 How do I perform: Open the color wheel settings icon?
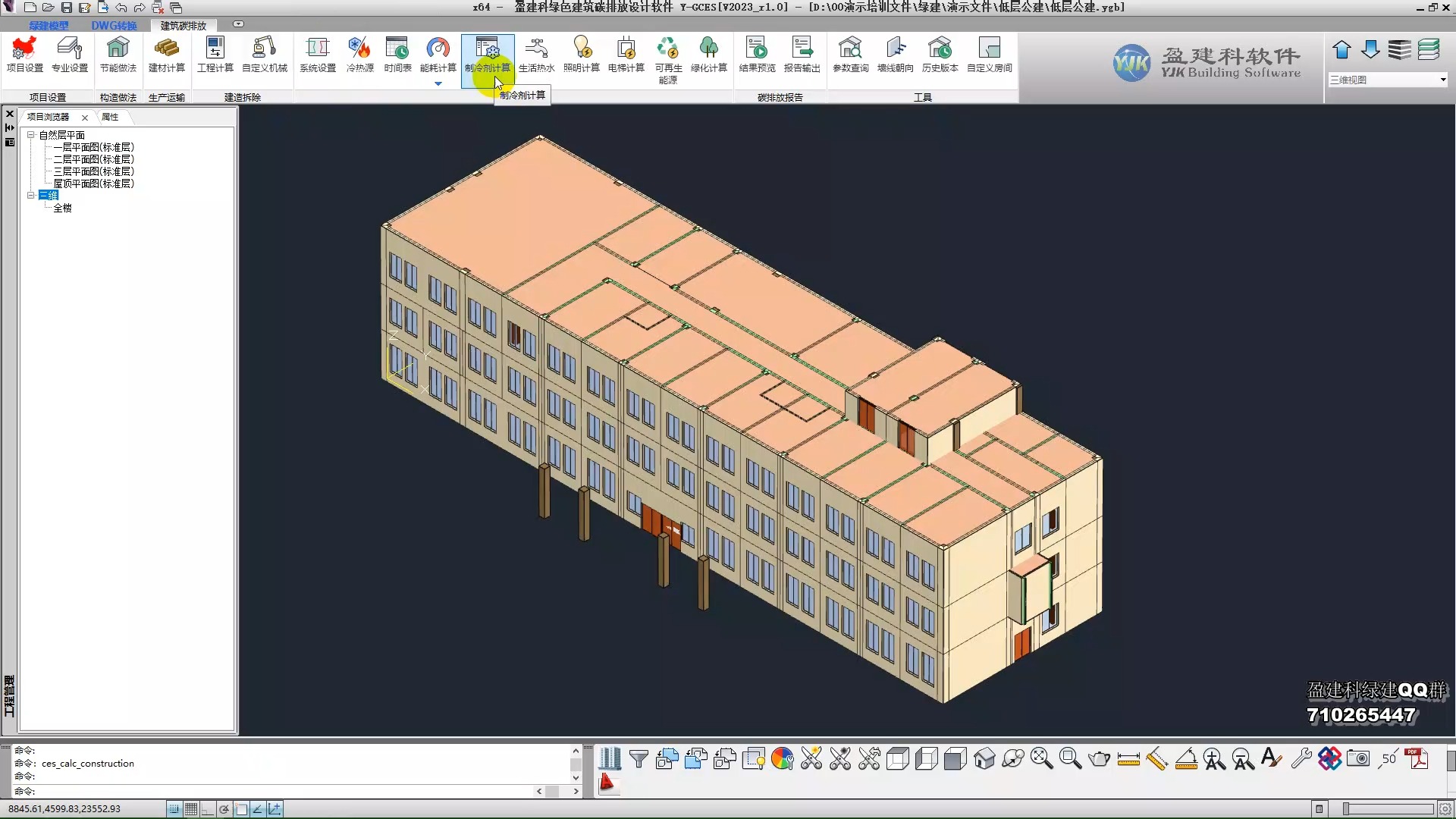point(782,758)
